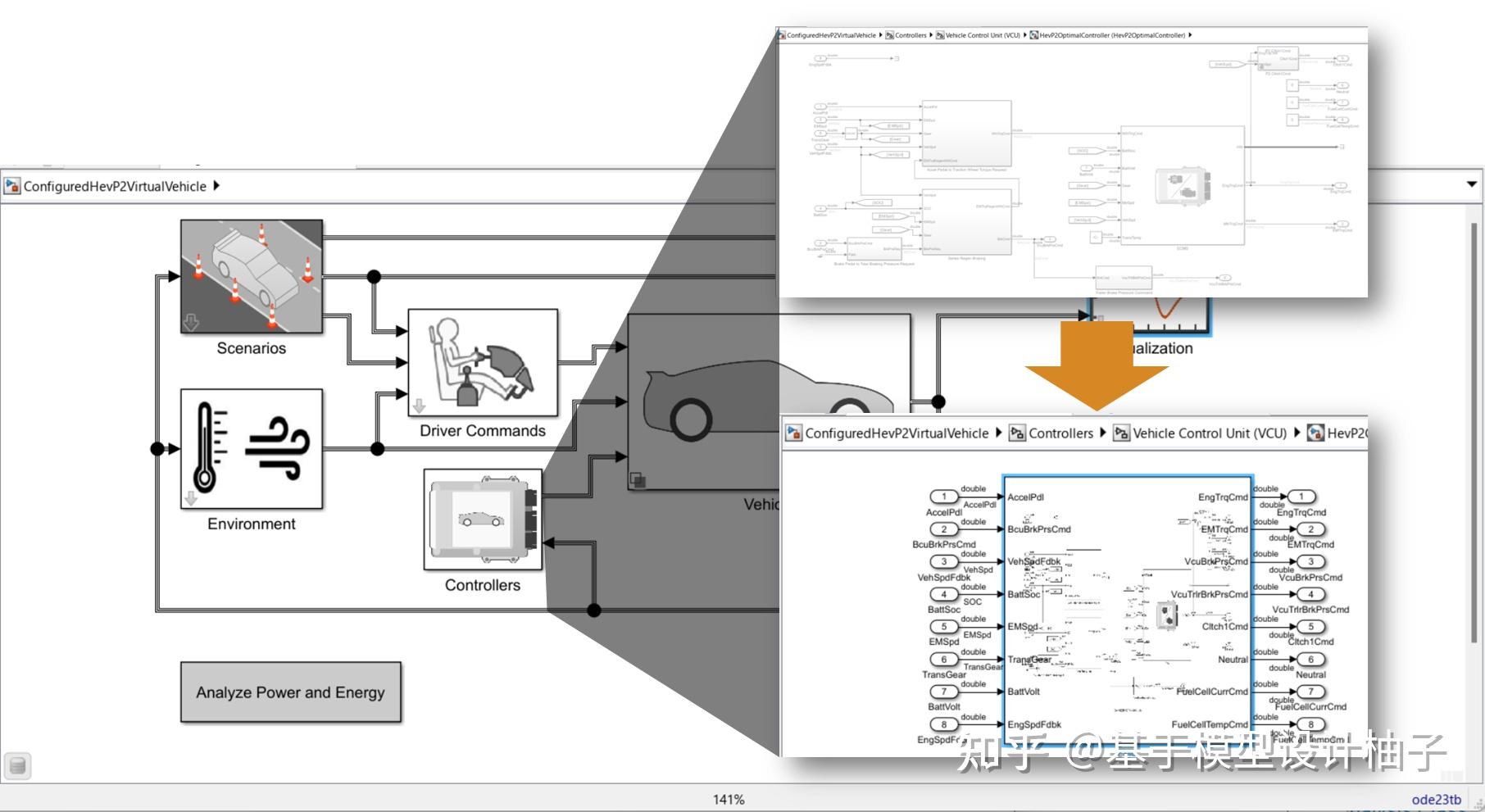Screen dimensions: 1485x812
Task: Open solver settings via the ode23tb link
Action: [1436, 798]
